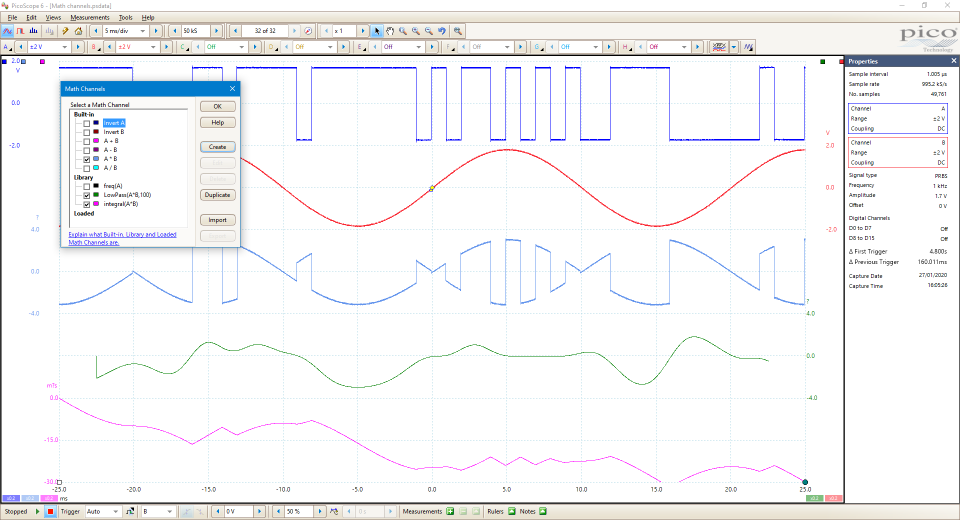Open buffer navigator compass icon
Screen dimensions: 960x520
[x=308, y=31]
